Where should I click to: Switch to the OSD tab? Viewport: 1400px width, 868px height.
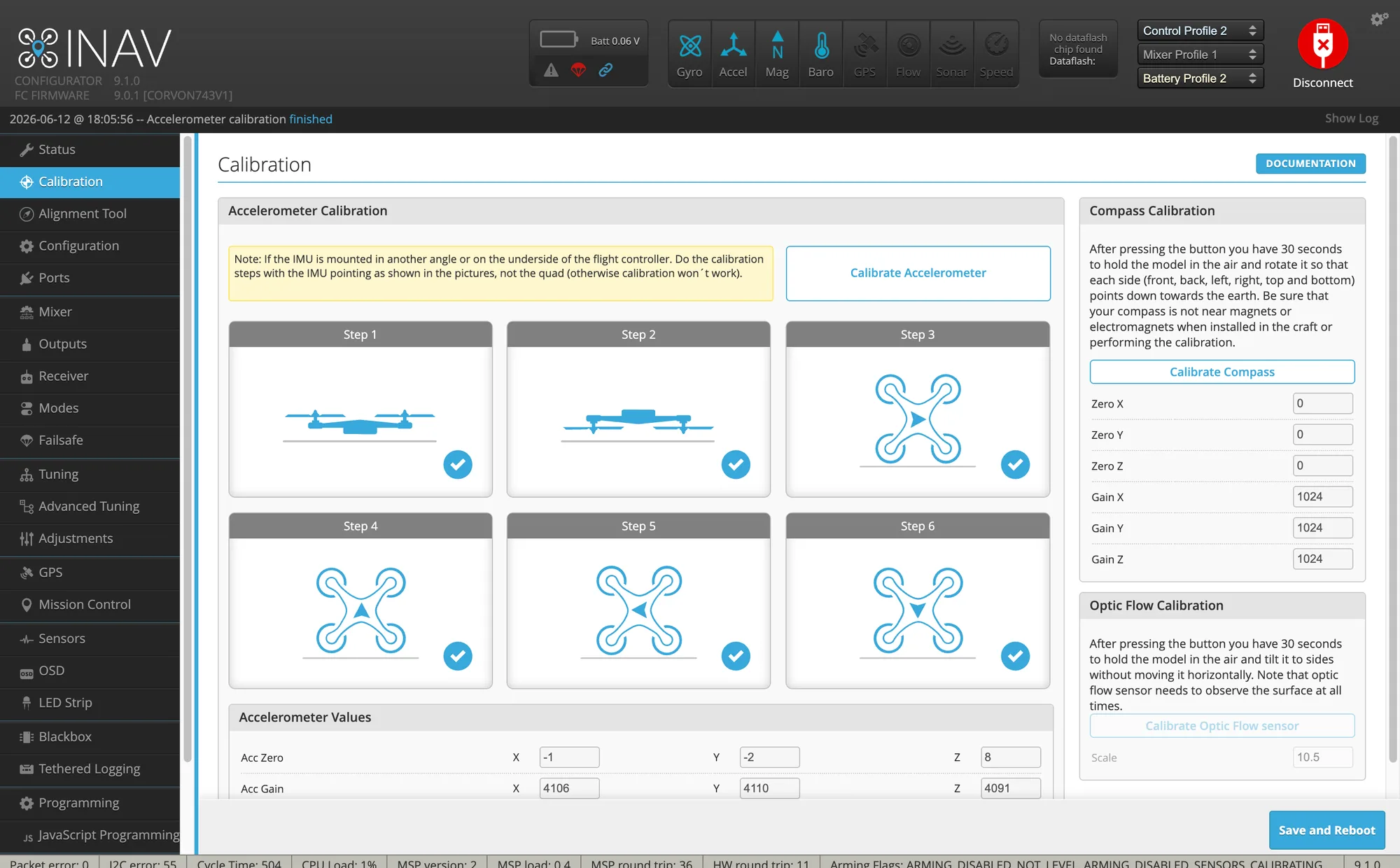[x=90, y=671]
